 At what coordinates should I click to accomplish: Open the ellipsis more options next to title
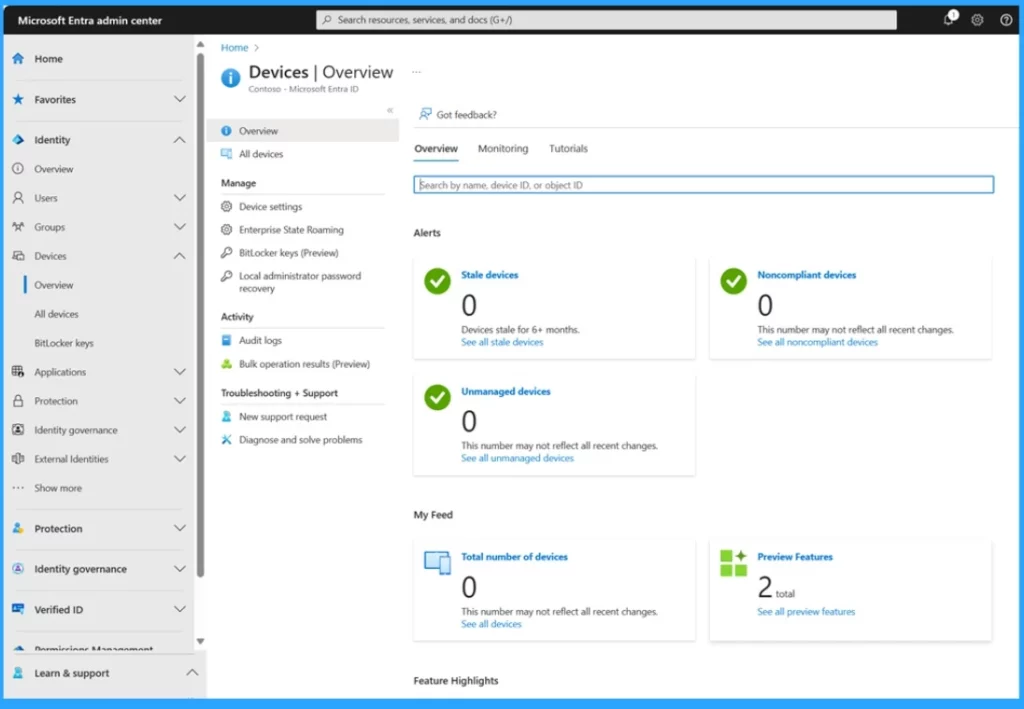(417, 72)
